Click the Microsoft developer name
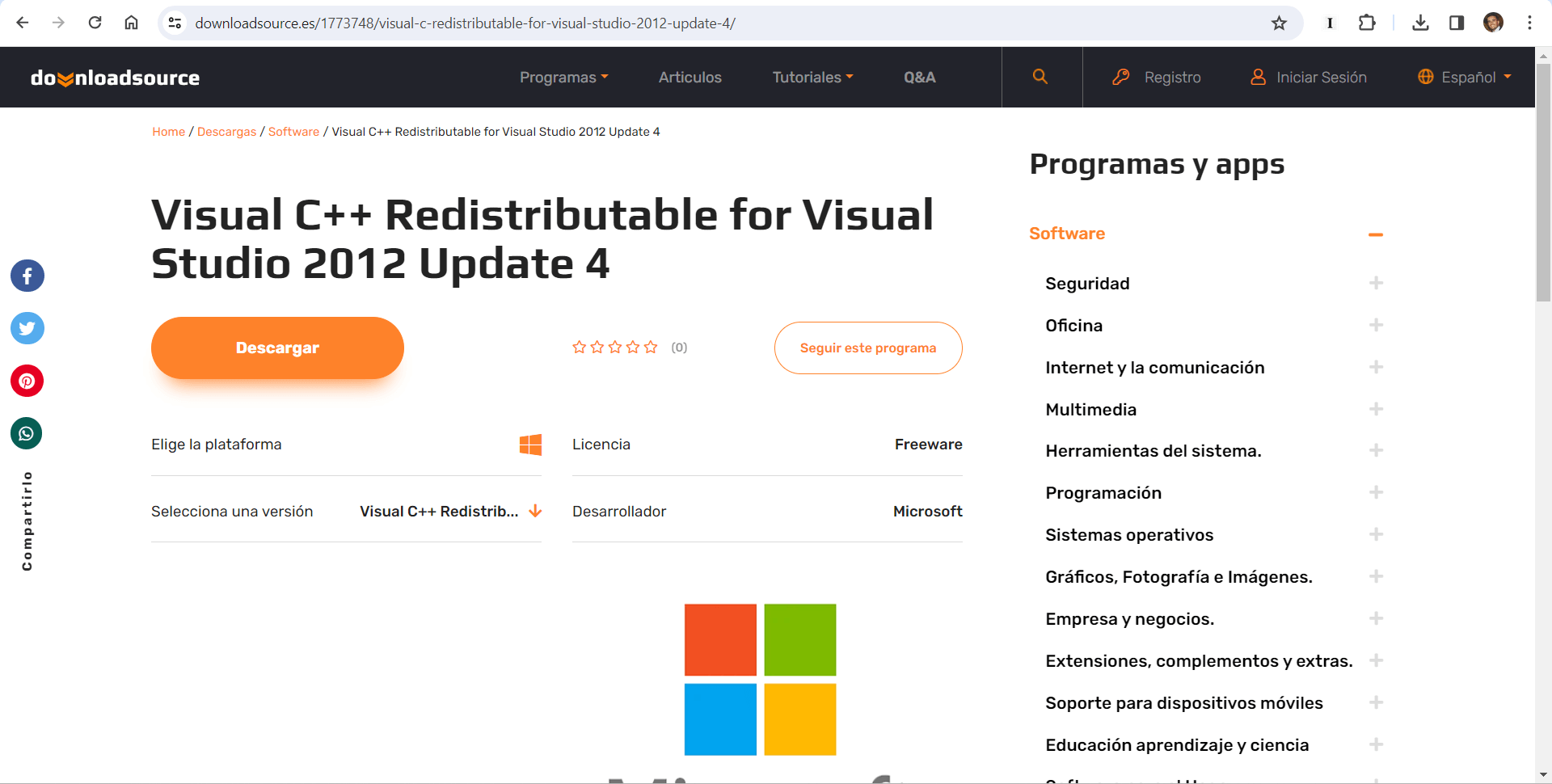Viewport: 1552px width, 784px height. pyautogui.click(x=927, y=512)
